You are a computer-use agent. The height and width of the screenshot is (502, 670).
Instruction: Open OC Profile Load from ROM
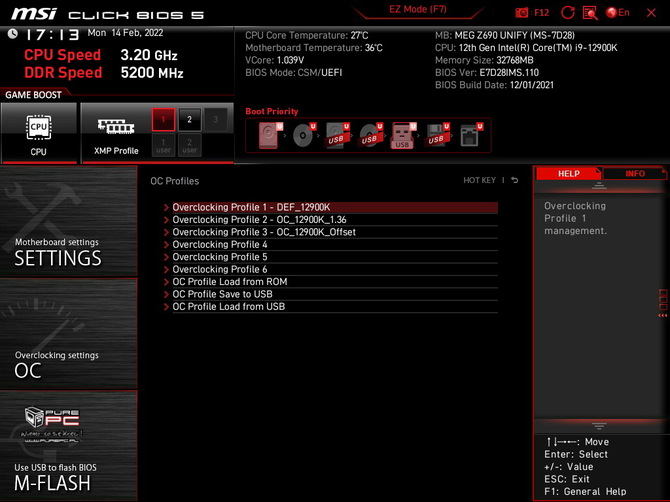[335, 282]
